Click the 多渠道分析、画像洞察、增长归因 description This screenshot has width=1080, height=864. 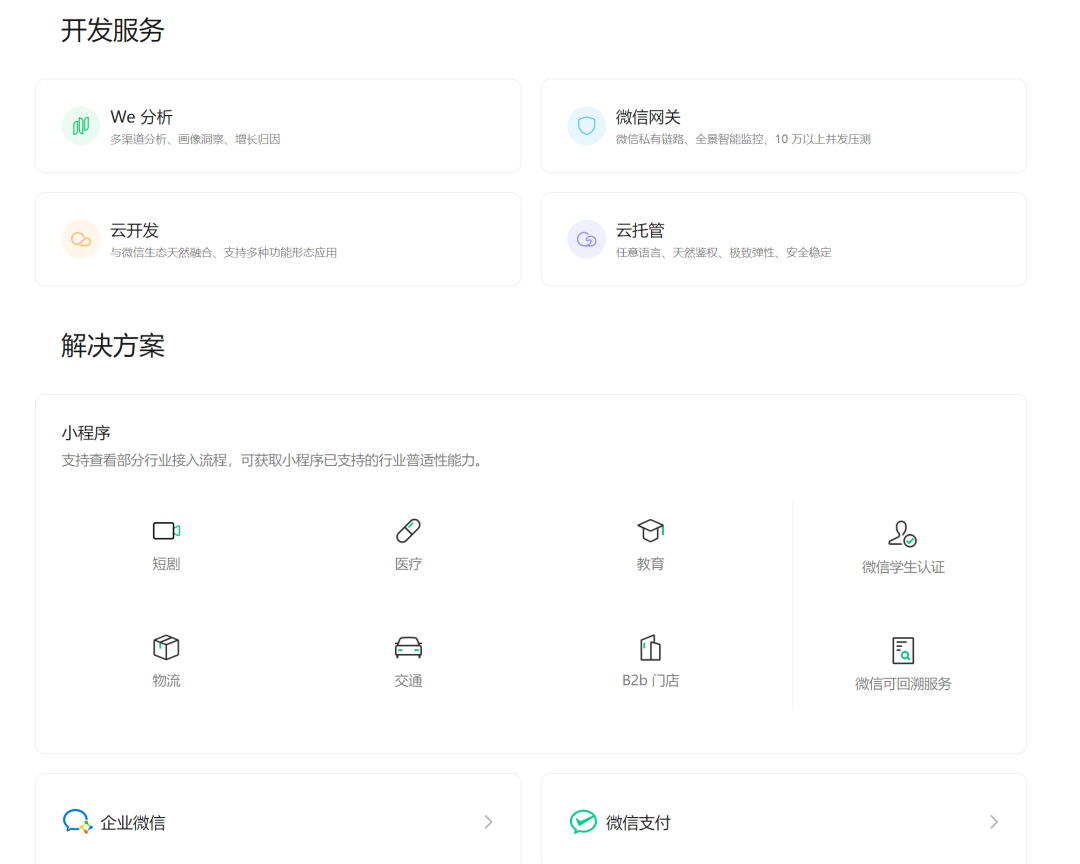196,139
